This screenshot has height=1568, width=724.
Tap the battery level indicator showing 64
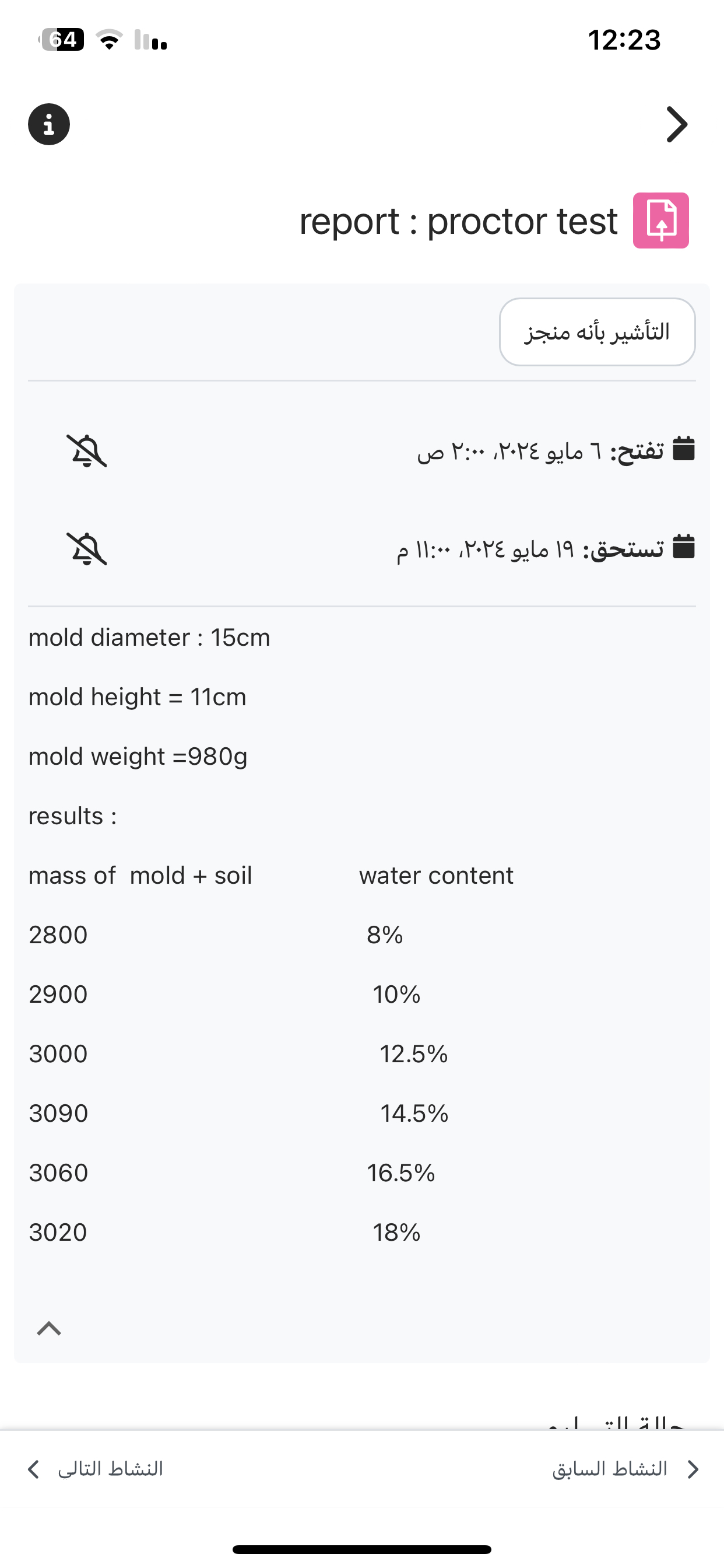(x=64, y=39)
